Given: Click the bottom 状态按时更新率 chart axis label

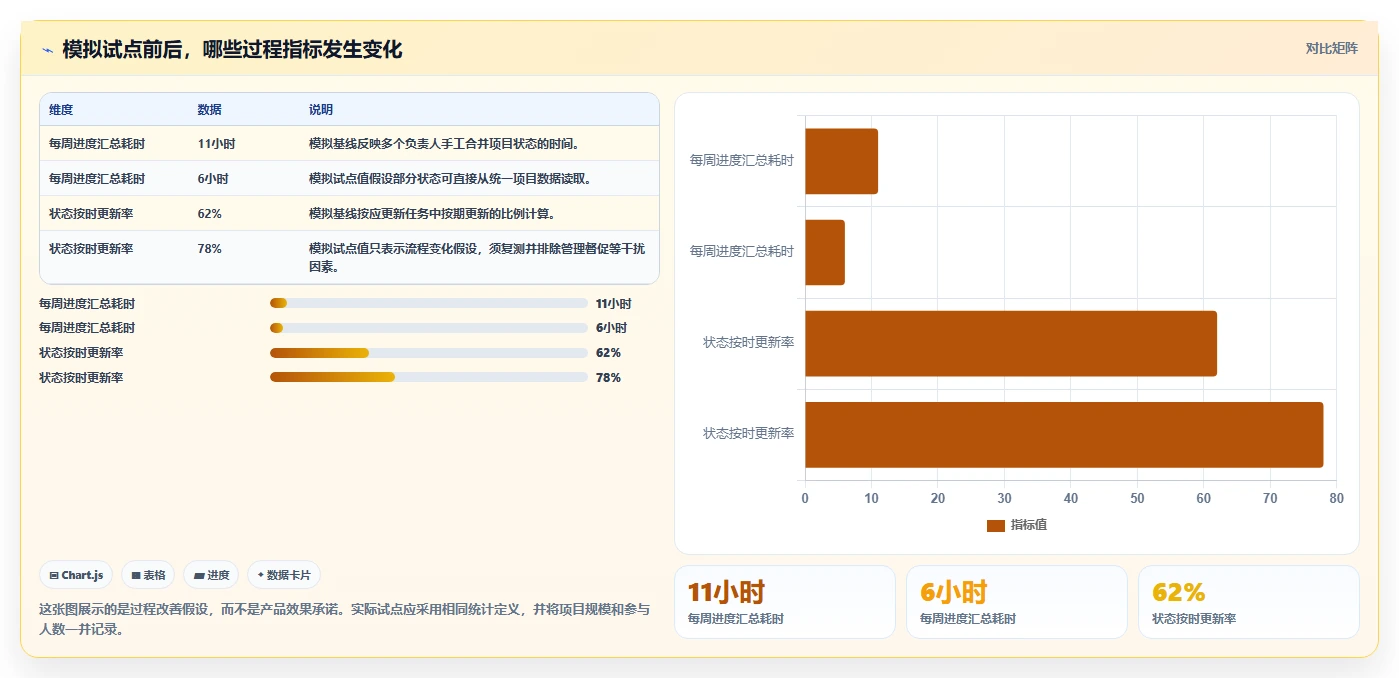Looking at the screenshot, I should [749, 434].
